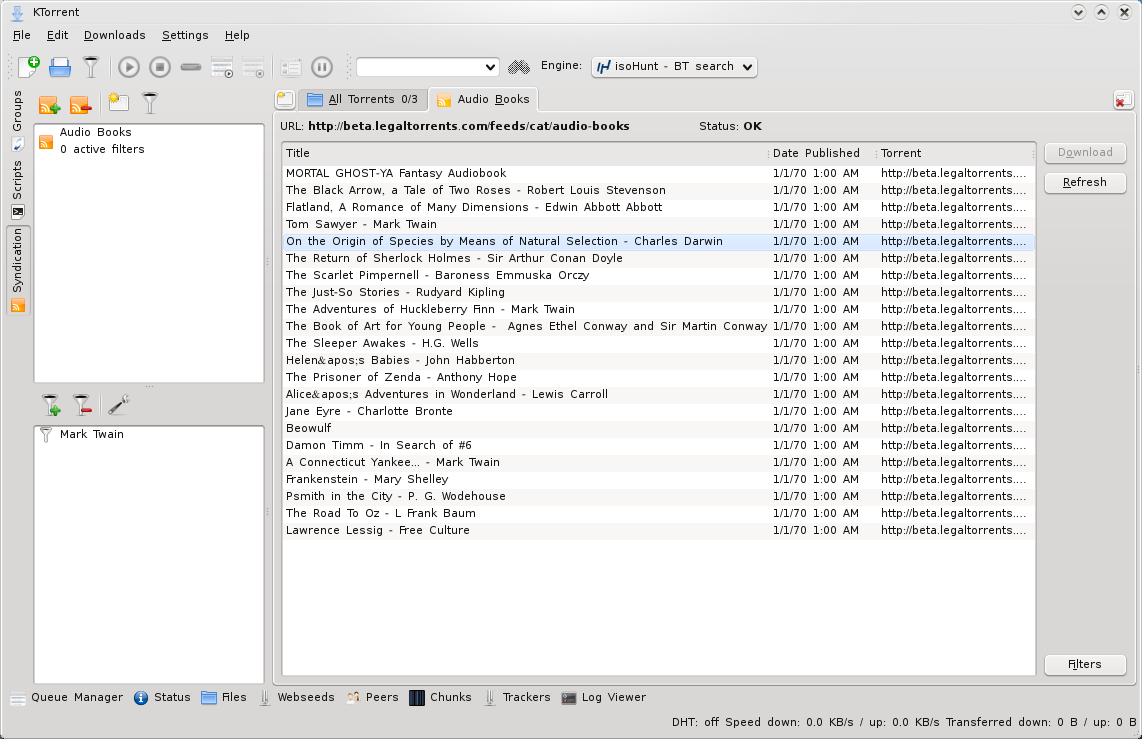Click the new tab button beside All Torrents
The image size is (1142, 739).
pos(285,99)
